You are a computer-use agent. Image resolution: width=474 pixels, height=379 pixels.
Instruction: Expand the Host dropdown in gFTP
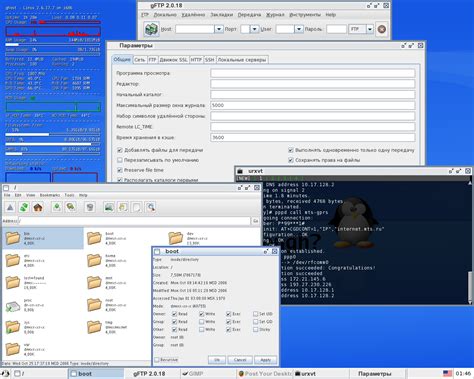coord(219,29)
